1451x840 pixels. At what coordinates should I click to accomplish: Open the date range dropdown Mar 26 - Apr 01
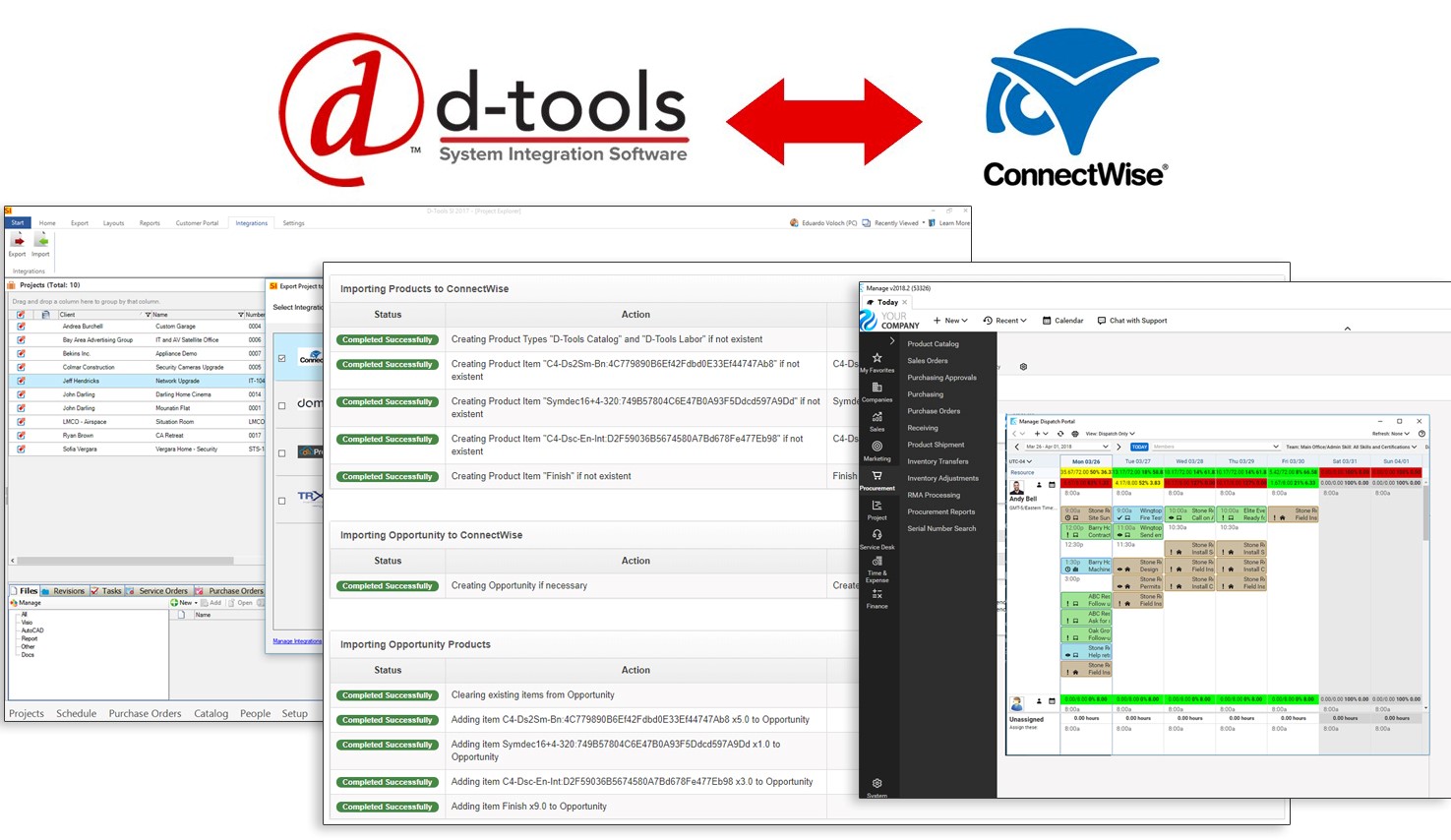1067,447
